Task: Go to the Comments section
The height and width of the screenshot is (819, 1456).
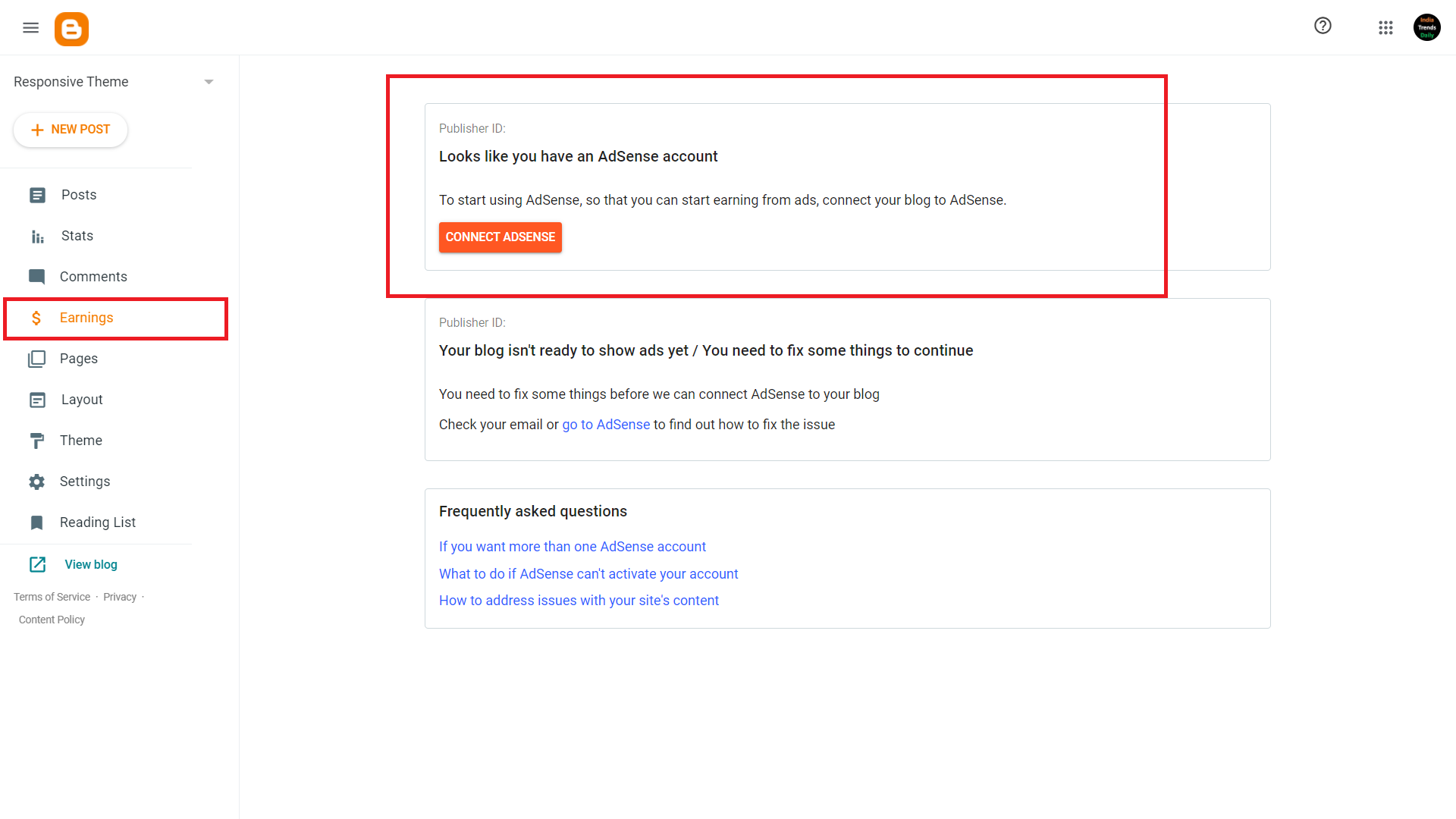Action: click(93, 277)
